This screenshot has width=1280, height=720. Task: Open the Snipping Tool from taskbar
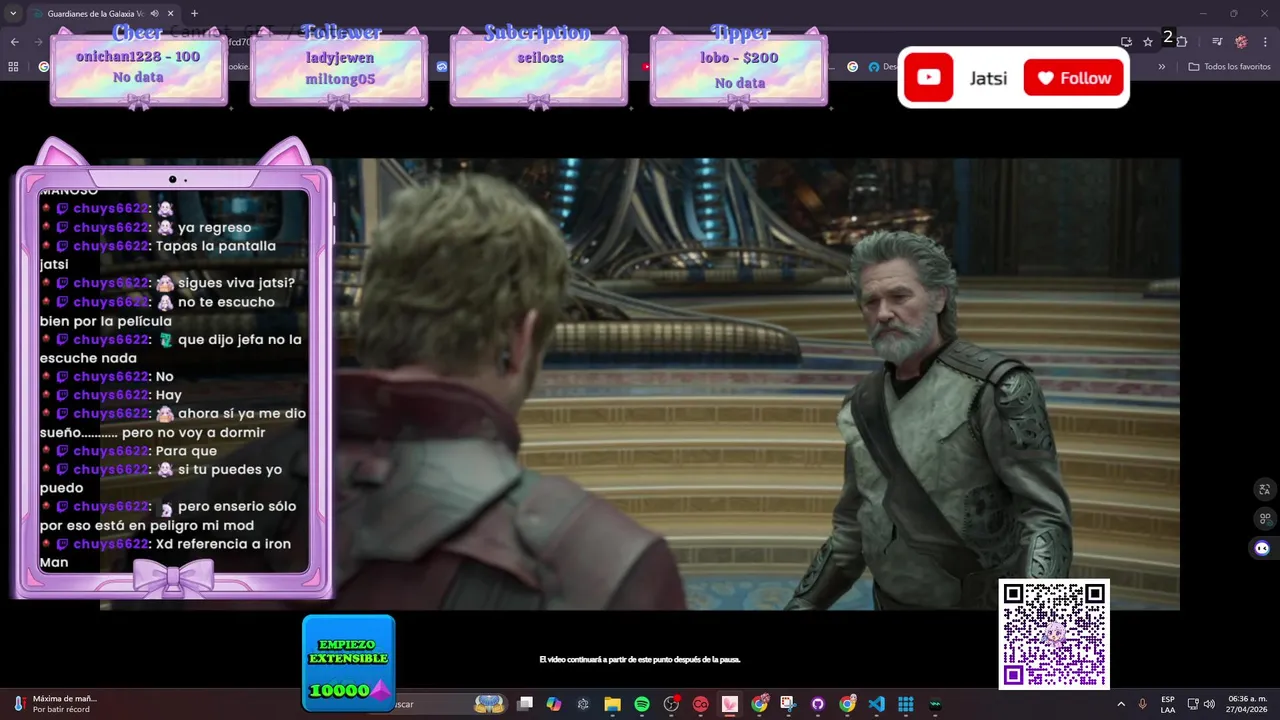point(788,704)
